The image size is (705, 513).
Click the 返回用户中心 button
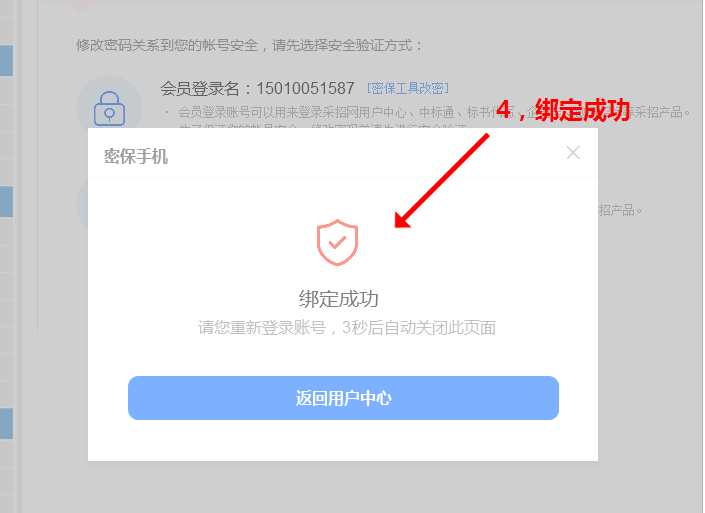pos(343,398)
